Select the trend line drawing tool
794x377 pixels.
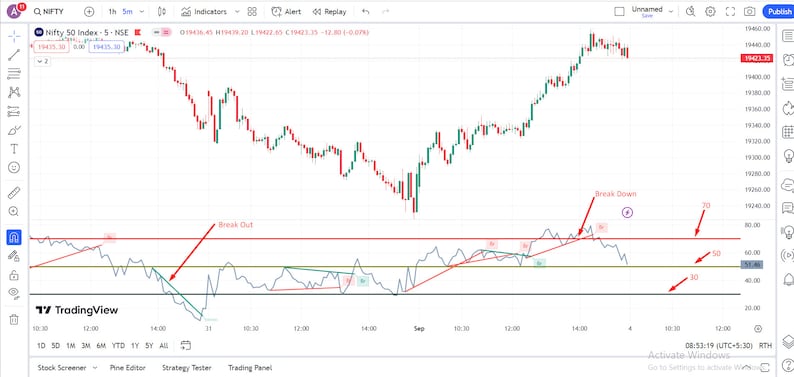point(14,55)
